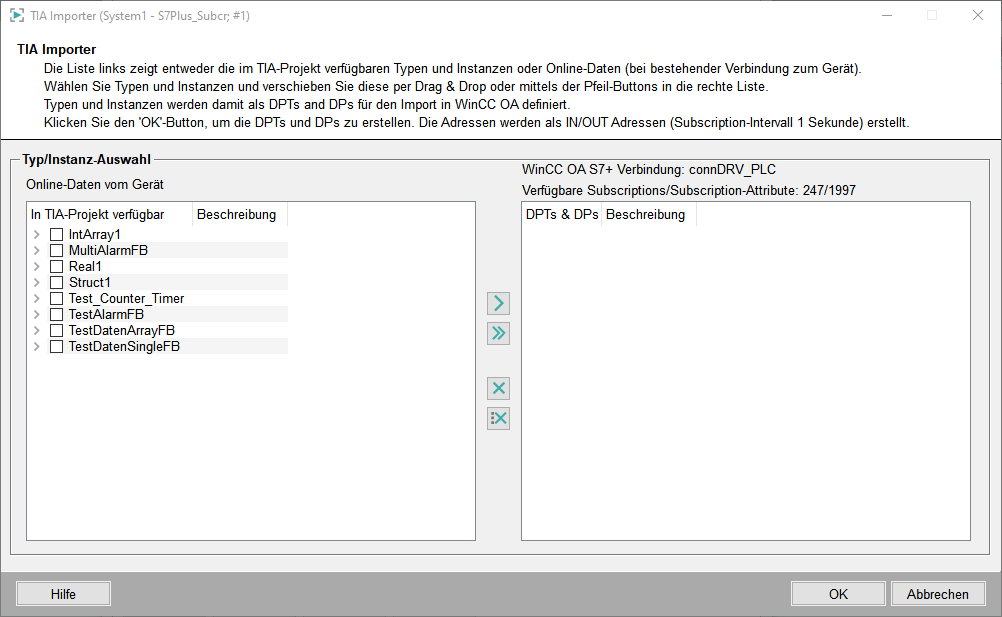Check the MultiAlarmFB checkbox
Screen dimensions: 1002x617
point(56,250)
